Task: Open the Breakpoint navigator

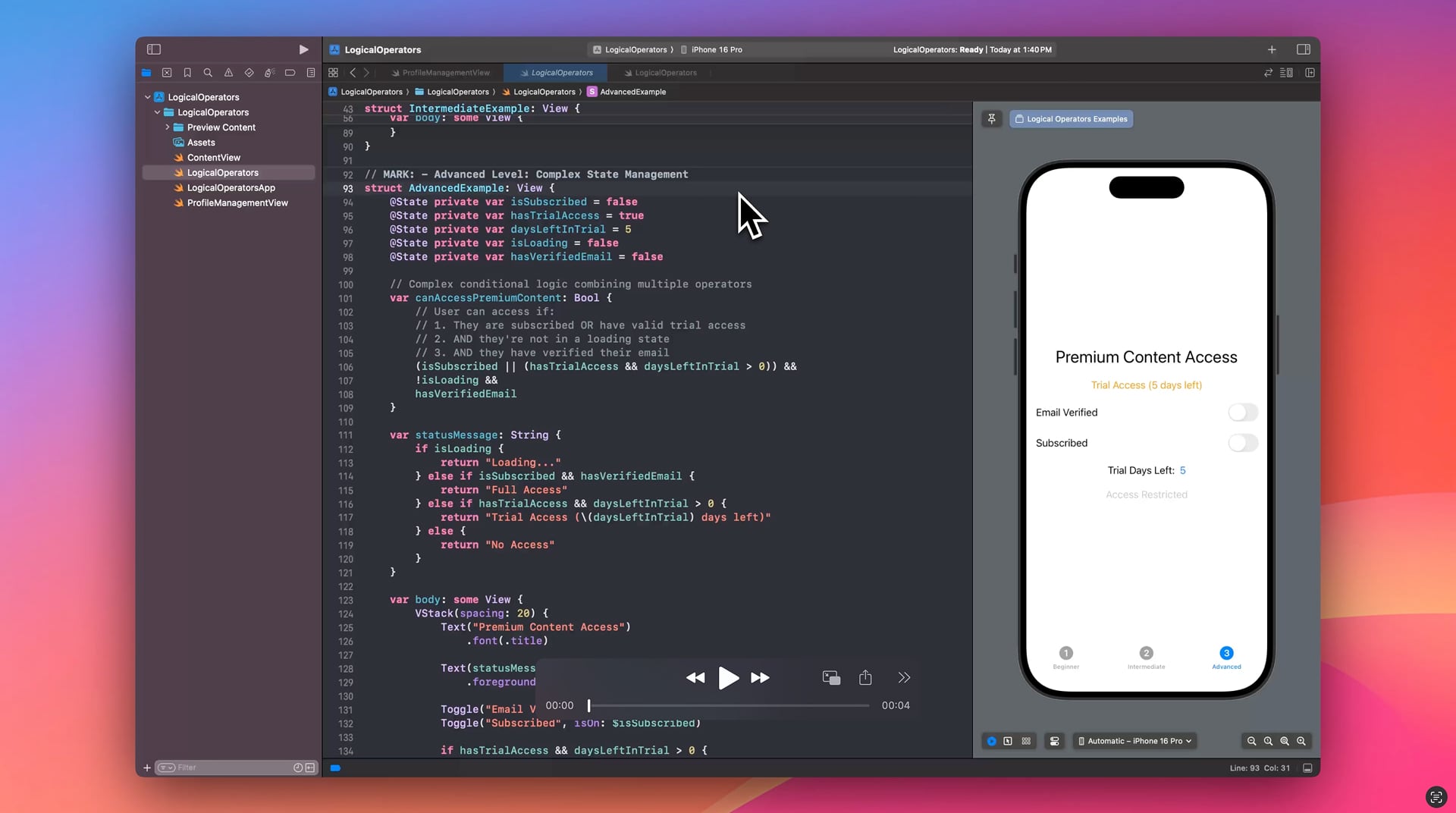Action: [x=290, y=73]
